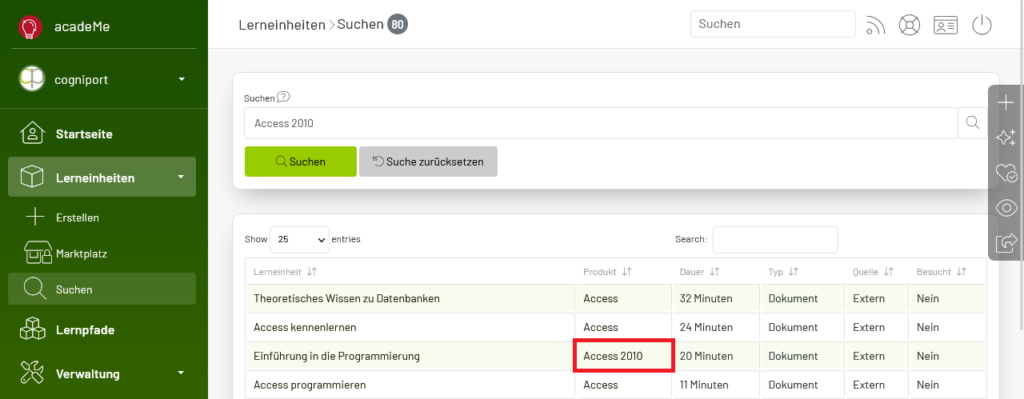This screenshot has height=399, width=1024.
Task: Sort by Produkt column arrows
Action: pos(626,272)
